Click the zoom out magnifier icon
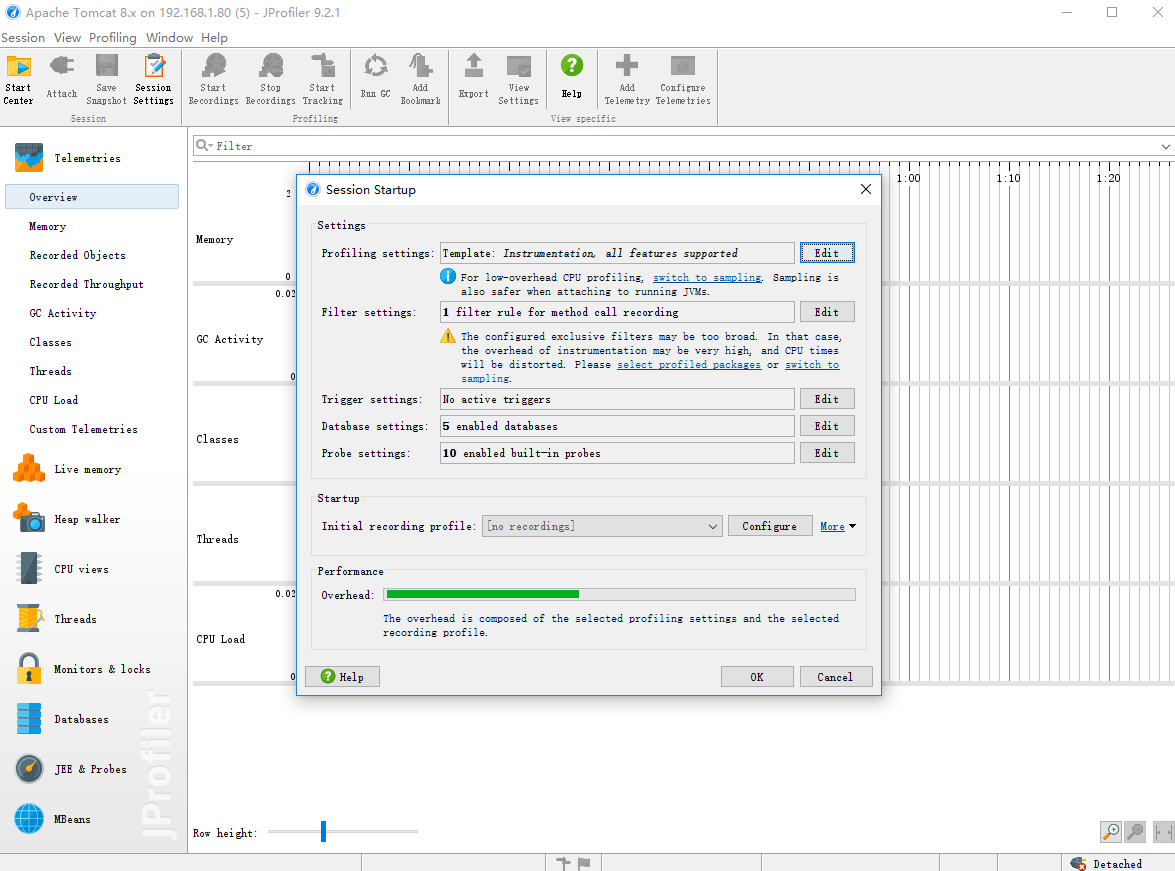Screen dimensions: 1175x871 (1135, 831)
